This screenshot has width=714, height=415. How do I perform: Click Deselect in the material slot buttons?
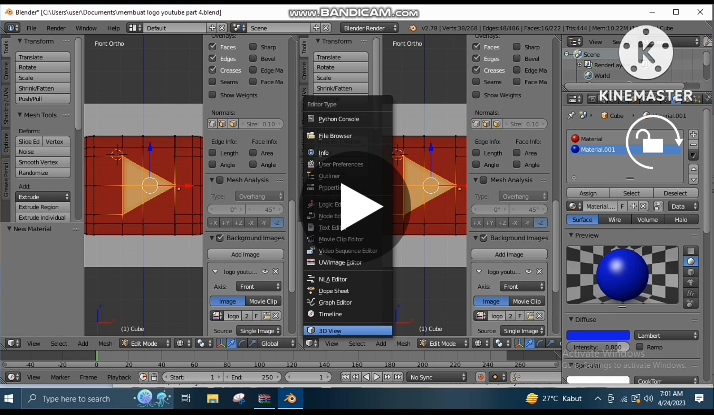[x=675, y=193]
